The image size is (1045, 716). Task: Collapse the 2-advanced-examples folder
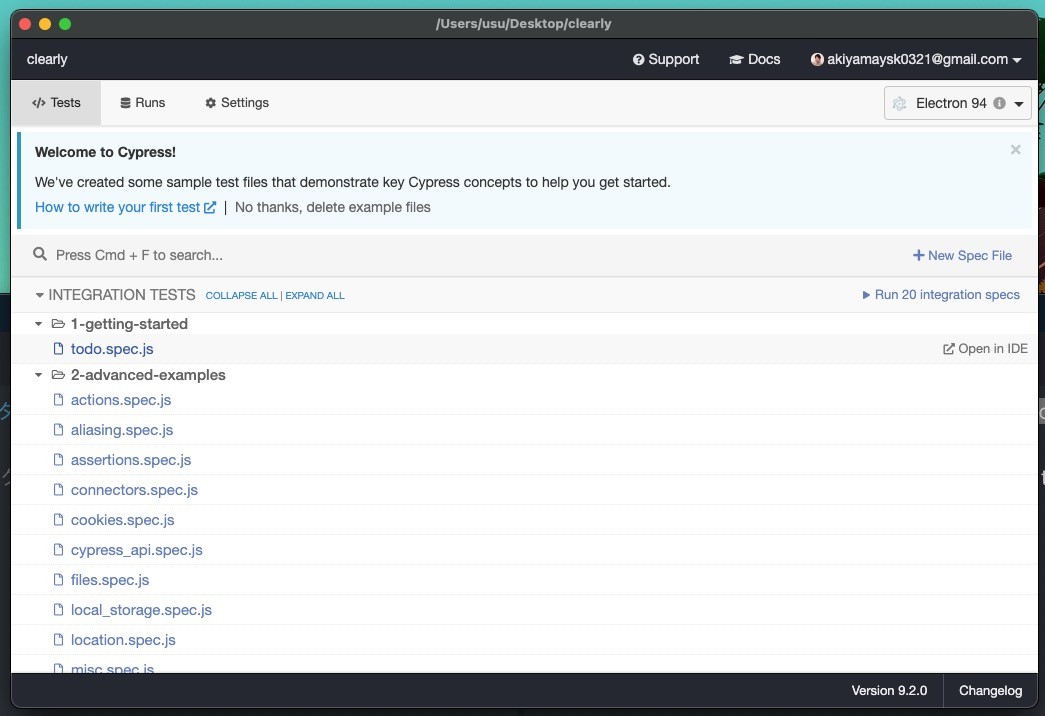(39, 375)
